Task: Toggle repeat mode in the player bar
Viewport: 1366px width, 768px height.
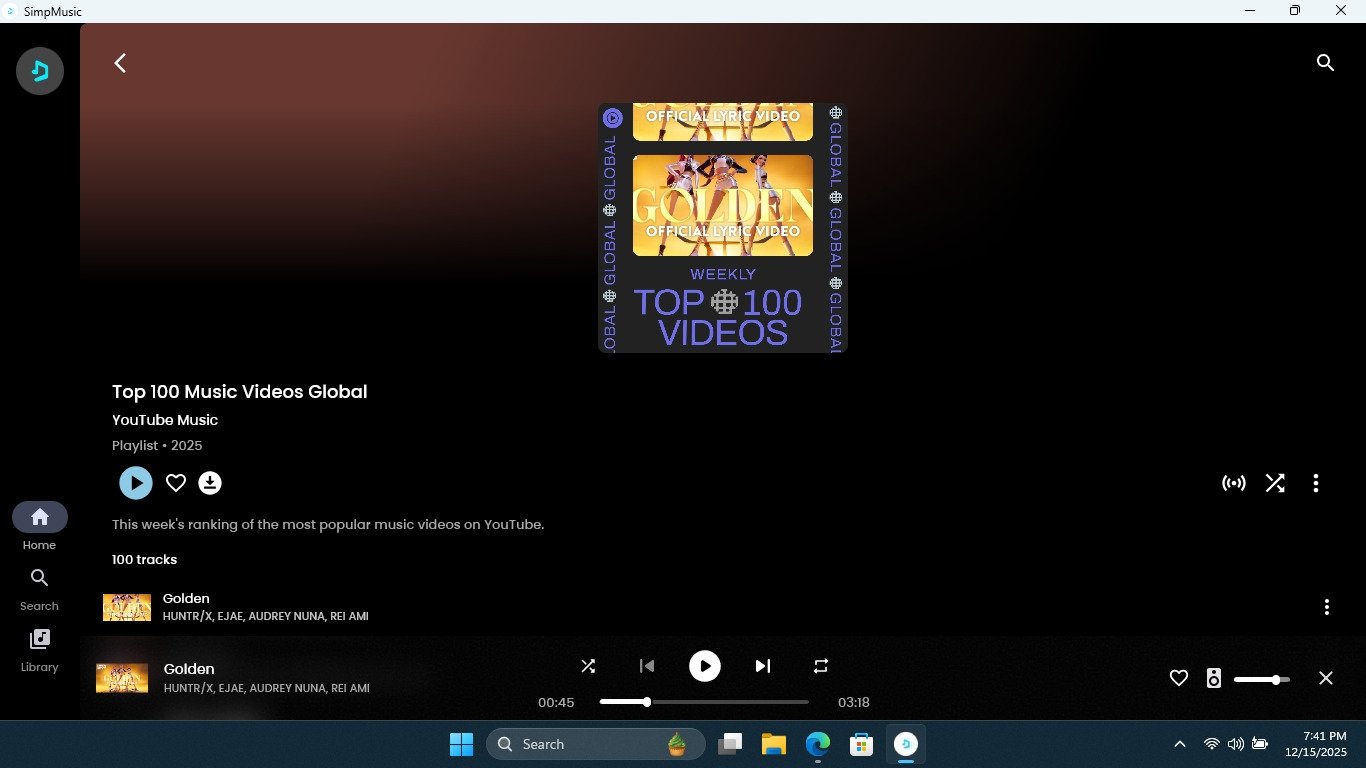Action: tap(821, 666)
